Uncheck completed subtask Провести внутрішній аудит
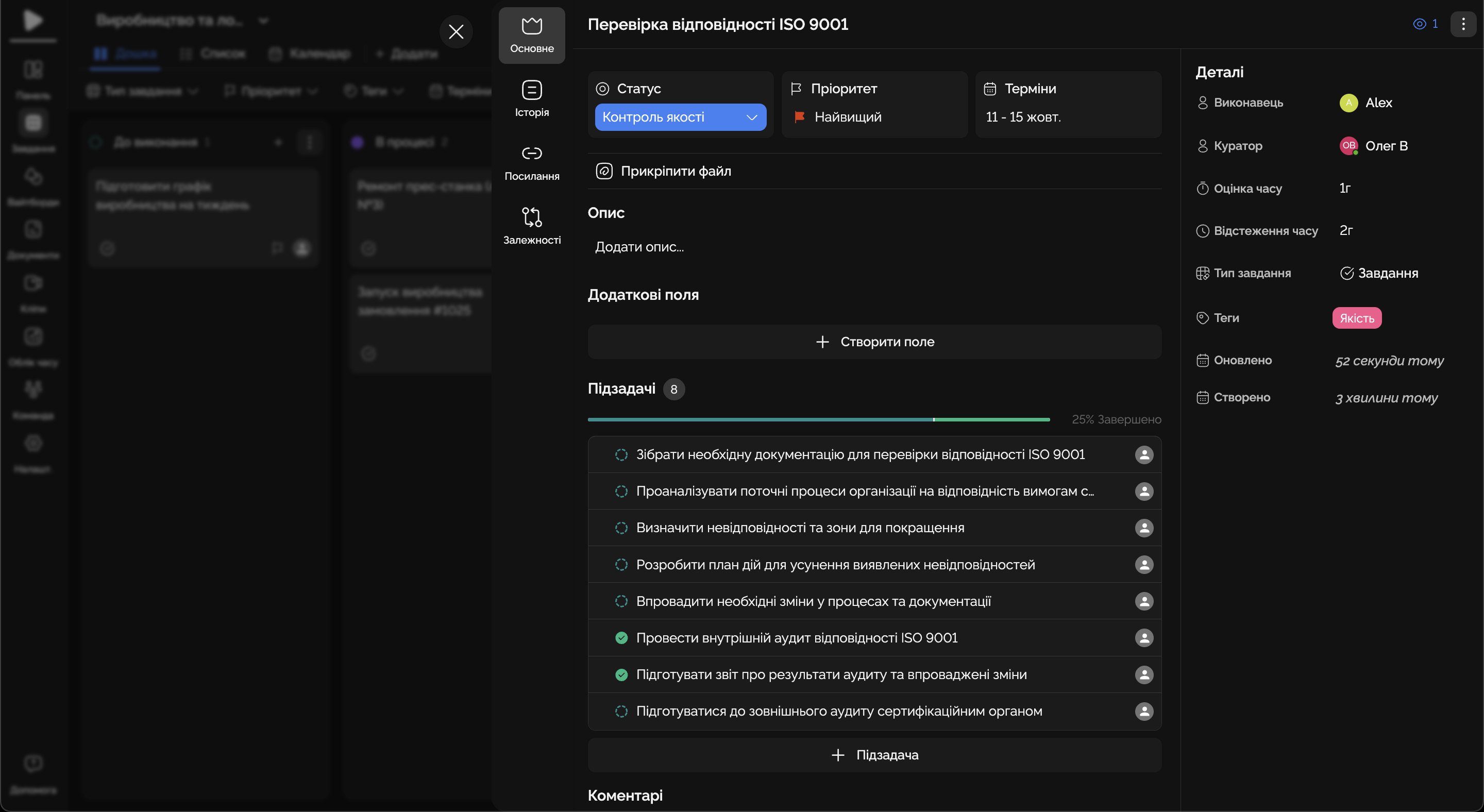1484x812 pixels. click(x=621, y=637)
